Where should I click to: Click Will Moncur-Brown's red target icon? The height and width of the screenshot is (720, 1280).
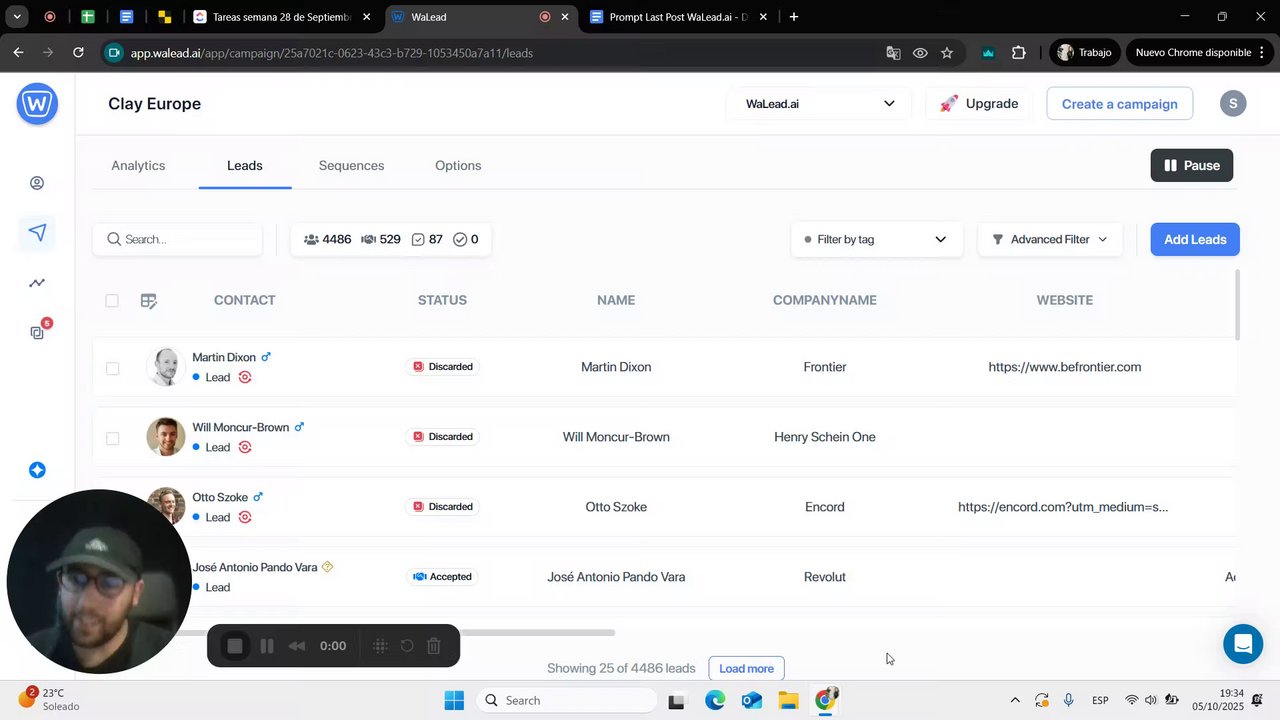[245, 447]
